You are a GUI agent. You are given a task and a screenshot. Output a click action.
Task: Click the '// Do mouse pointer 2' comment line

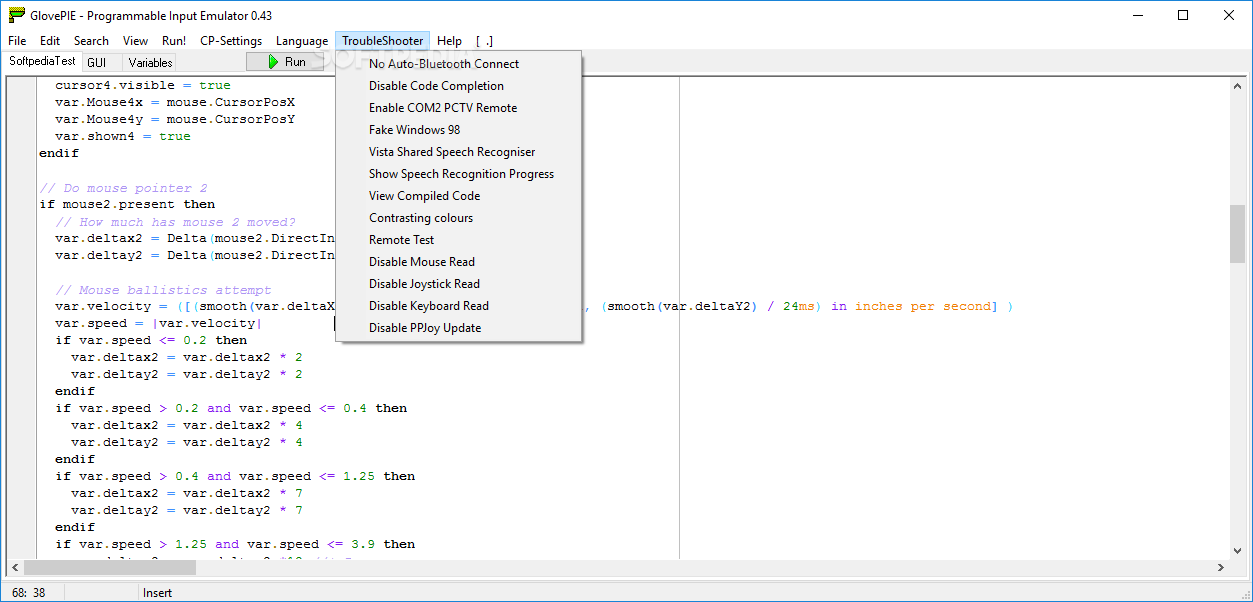pos(123,188)
